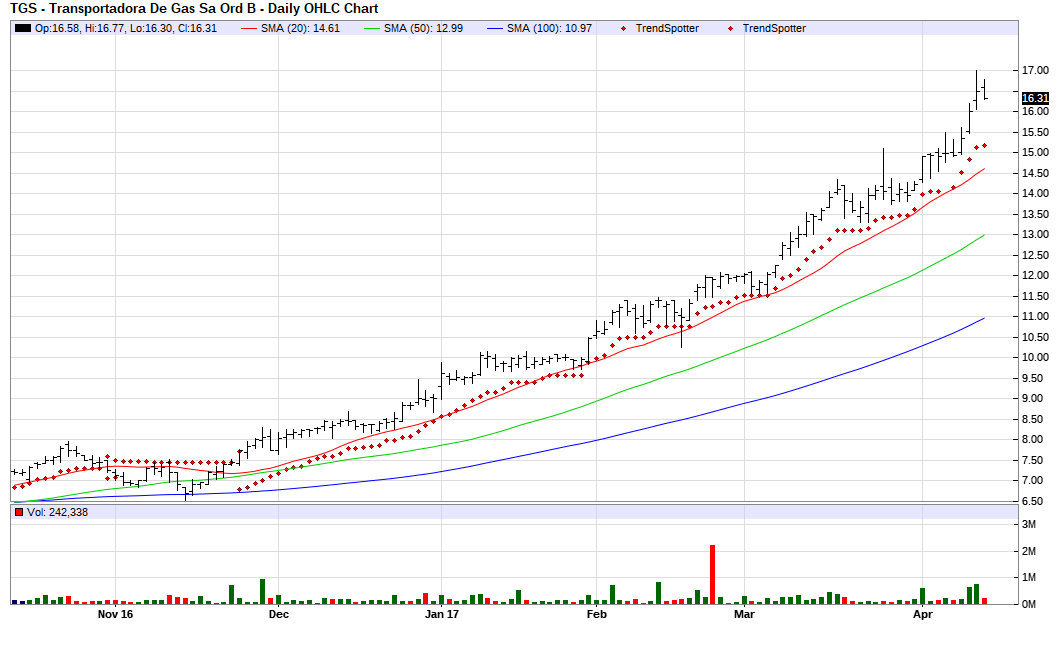Click the last OHLC price bar in April
The image size is (1060, 645).
pyautogui.click(x=984, y=90)
